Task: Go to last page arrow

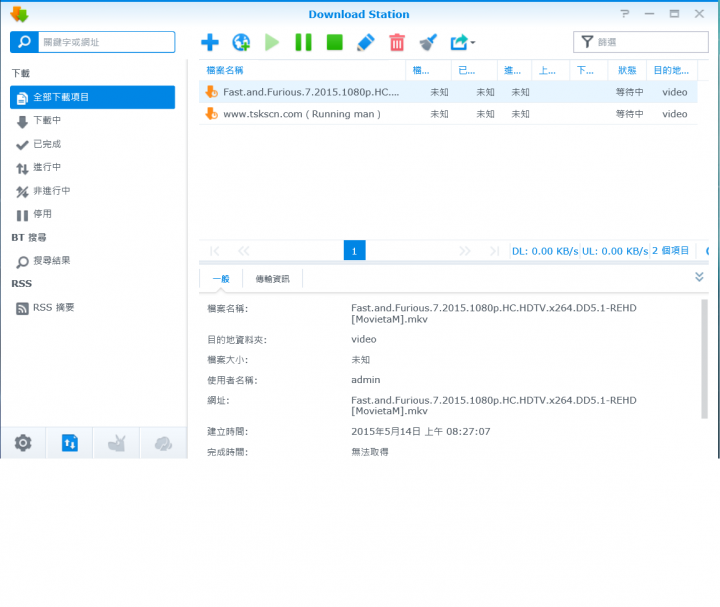Action: [x=494, y=251]
